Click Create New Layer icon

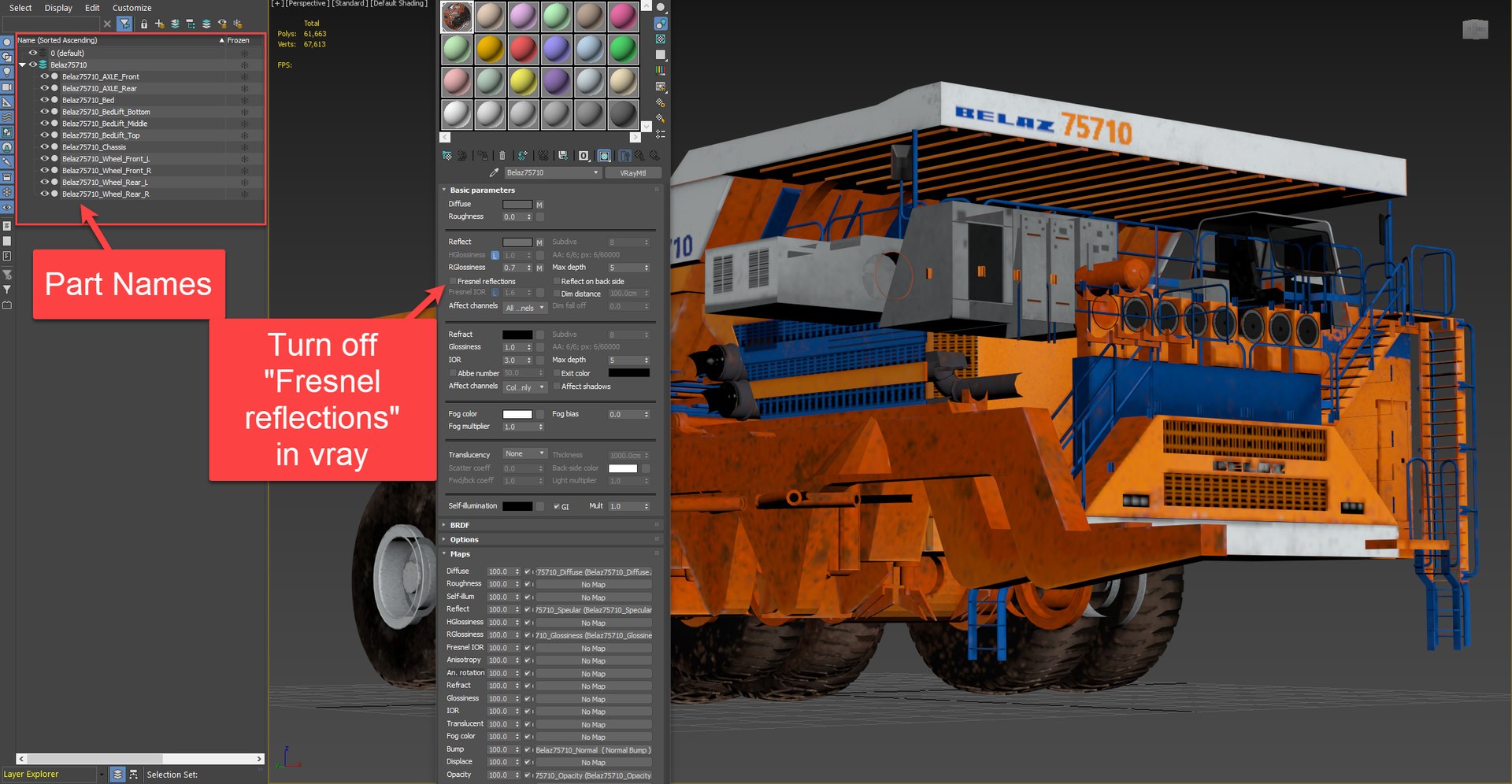(x=160, y=24)
